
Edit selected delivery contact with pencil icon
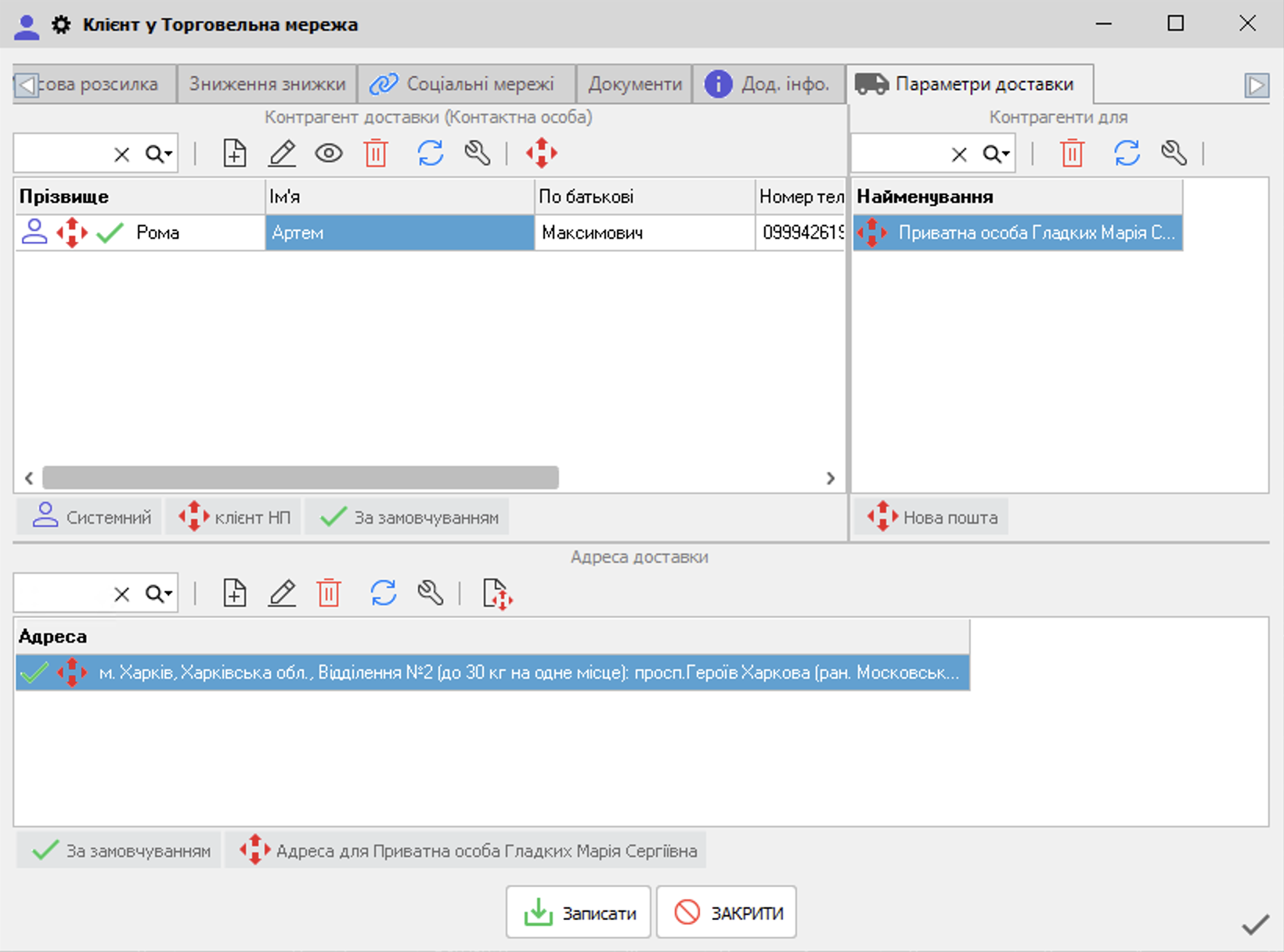coord(282,153)
